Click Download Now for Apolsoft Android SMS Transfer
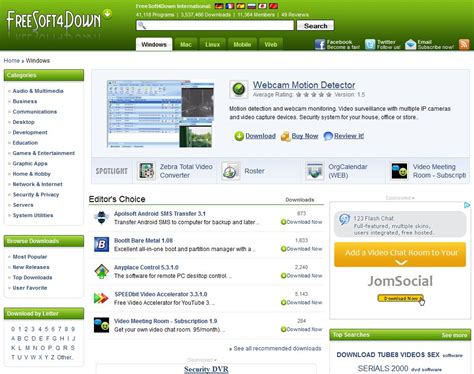Screen dimensions: 474x374 (302, 222)
